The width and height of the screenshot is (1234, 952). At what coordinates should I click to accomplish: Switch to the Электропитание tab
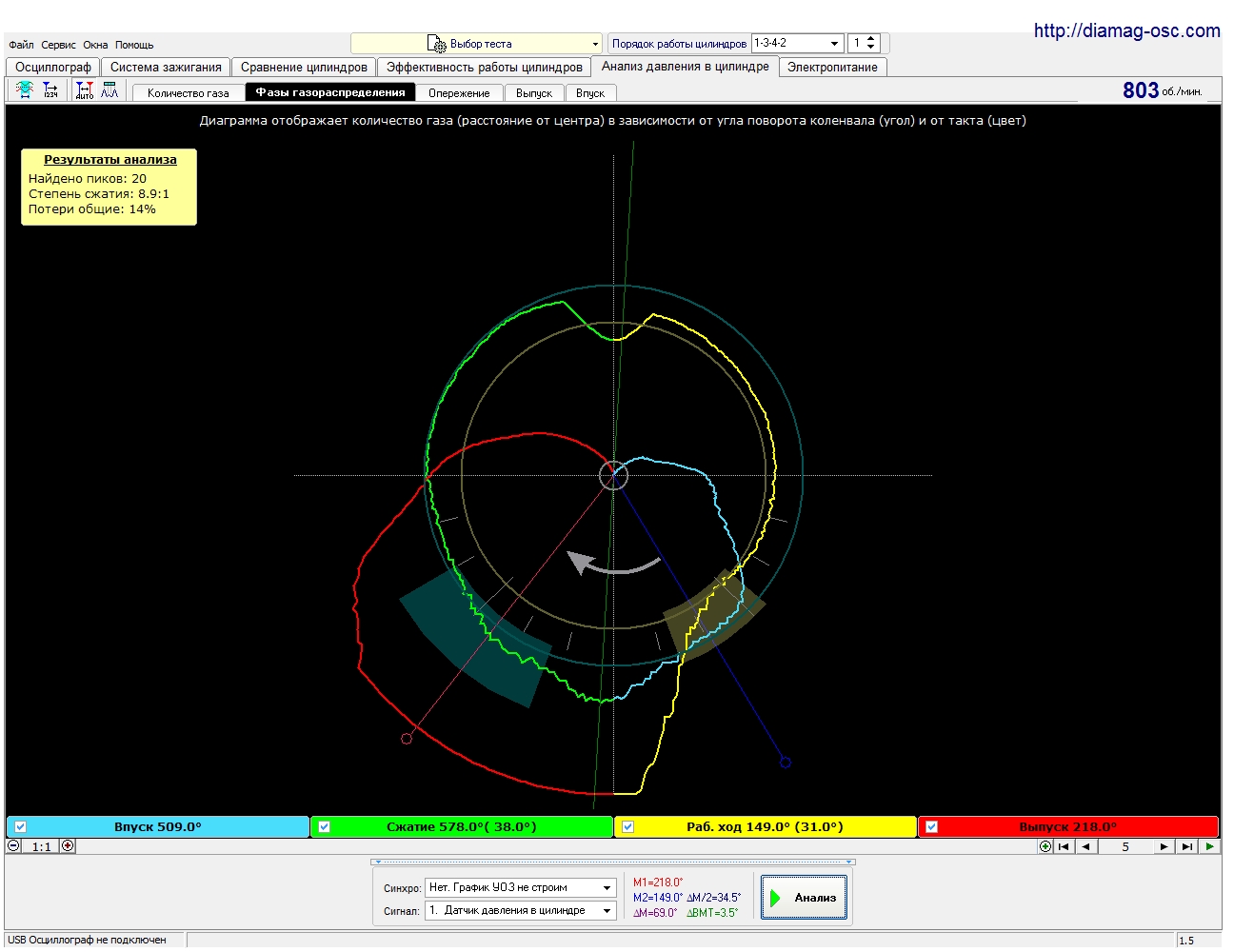[x=832, y=68]
